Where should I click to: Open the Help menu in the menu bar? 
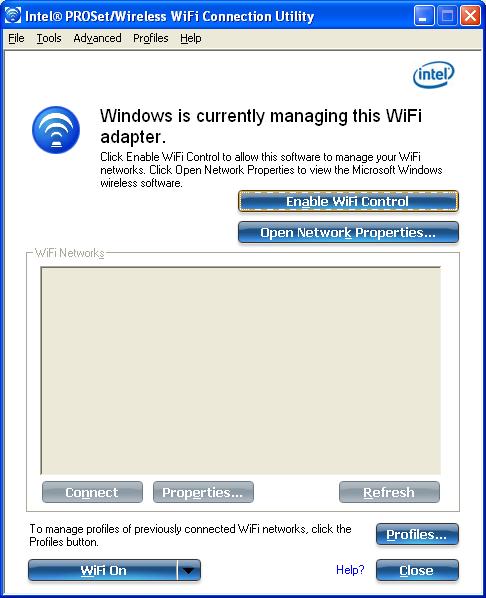(x=191, y=39)
